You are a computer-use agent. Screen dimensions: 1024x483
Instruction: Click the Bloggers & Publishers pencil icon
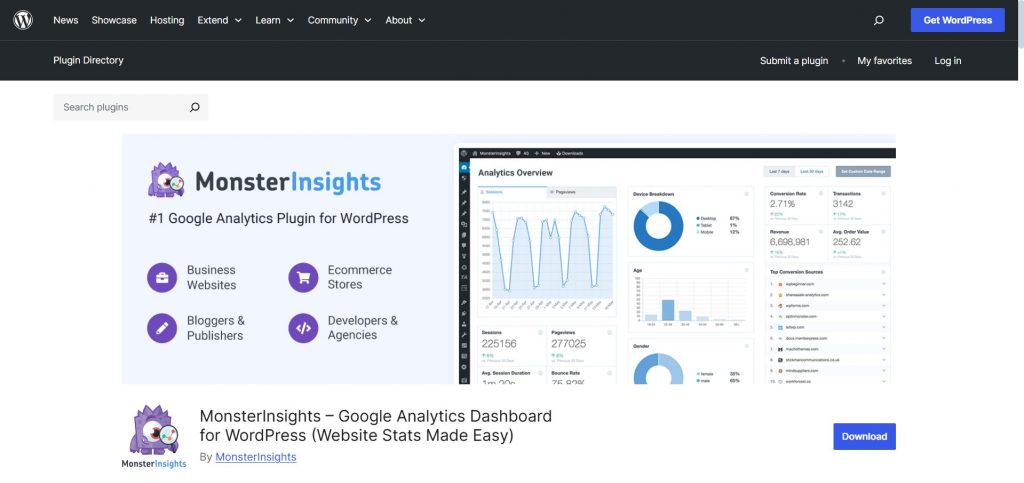click(x=162, y=328)
